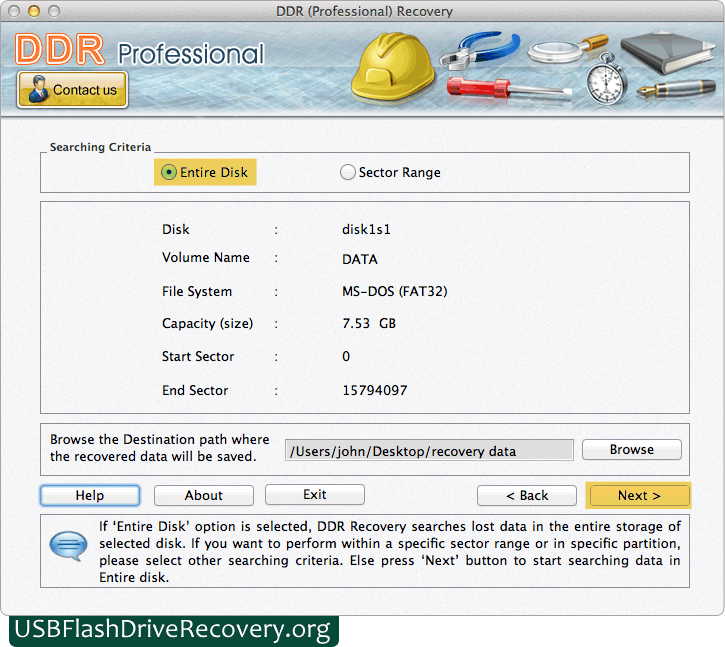725x647 pixels.
Task: Click the window close button
Action: click(14, 11)
